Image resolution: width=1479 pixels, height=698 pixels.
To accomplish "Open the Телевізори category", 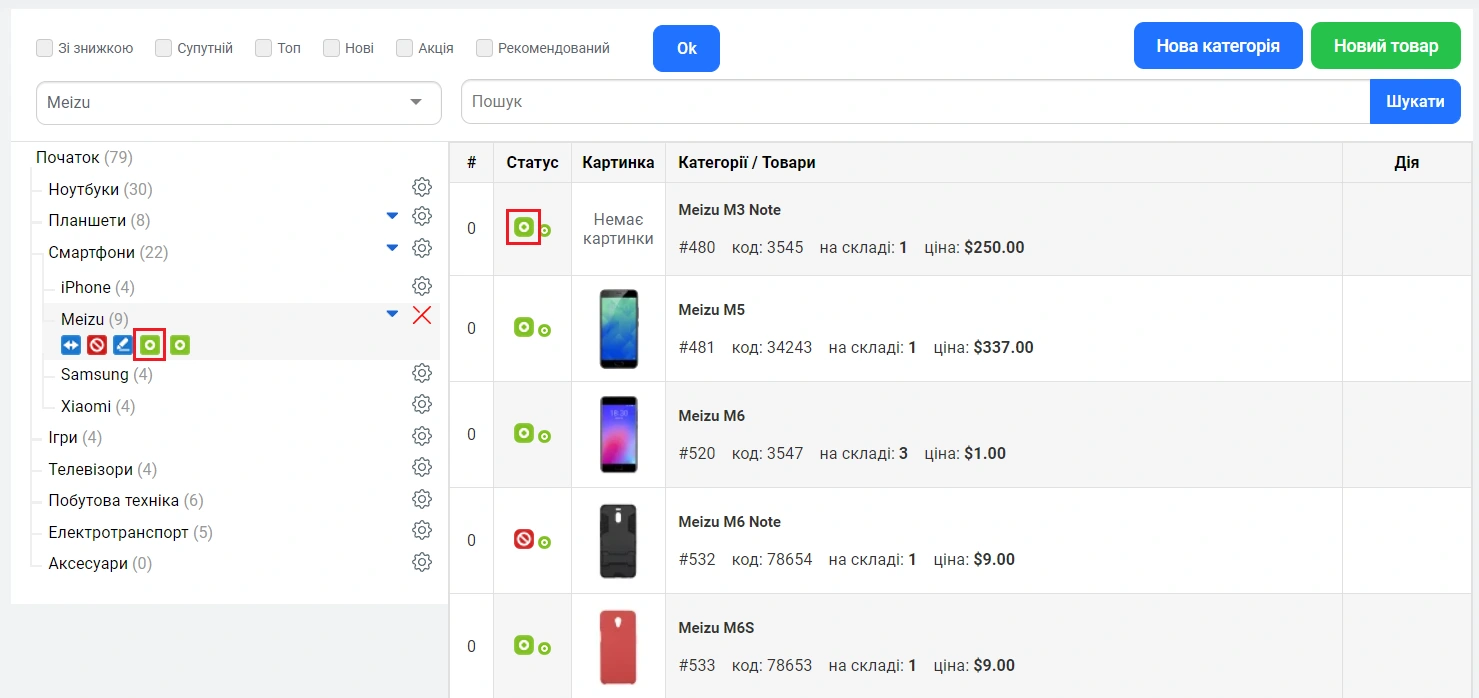I will coord(90,469).
